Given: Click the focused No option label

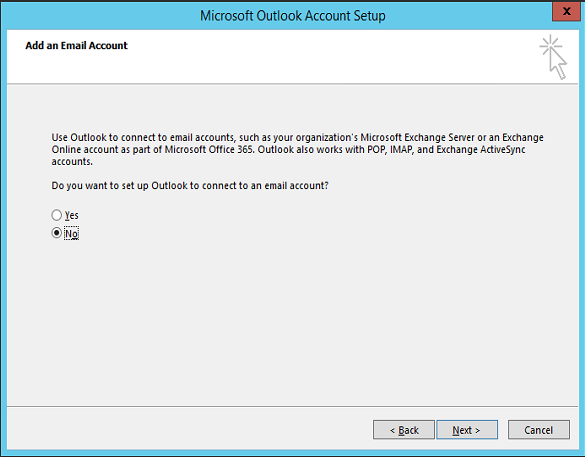Looking at the screenshot, I should coord(71,234).
